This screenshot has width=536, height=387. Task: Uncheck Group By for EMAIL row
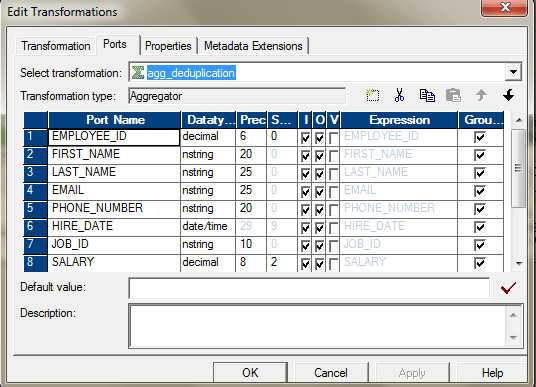[480, 191]
